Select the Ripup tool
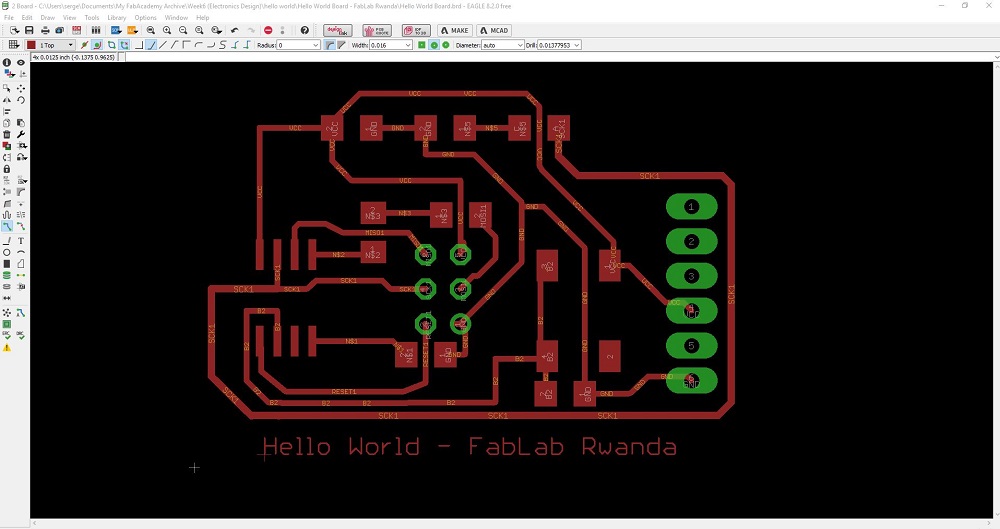The width and height of the screenshot is (1000, 529). pyautogui.click(x=21, y=226)
